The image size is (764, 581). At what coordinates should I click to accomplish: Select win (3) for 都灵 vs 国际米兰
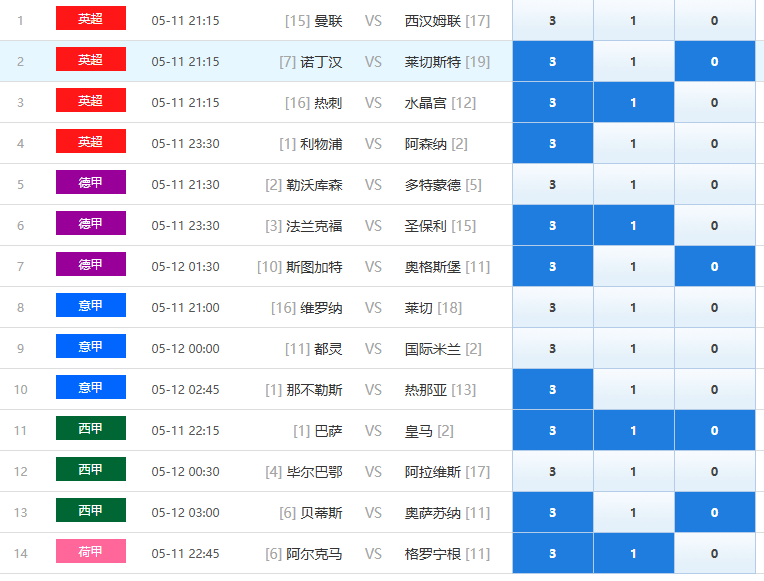click(x=553, y=348)
